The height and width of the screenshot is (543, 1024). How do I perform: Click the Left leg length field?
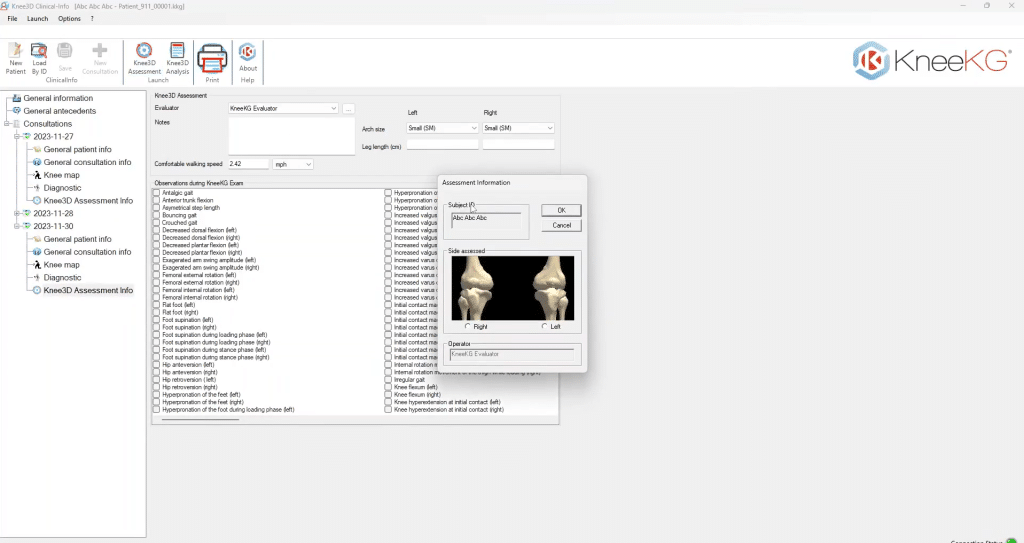(x=443, y=144)
